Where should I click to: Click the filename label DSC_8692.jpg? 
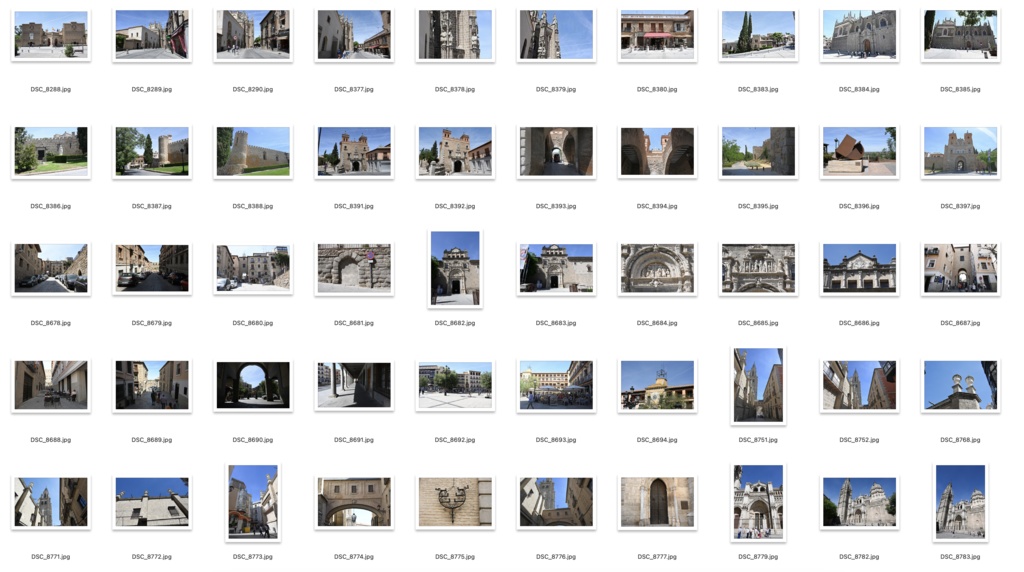click(x=455, y=440)
